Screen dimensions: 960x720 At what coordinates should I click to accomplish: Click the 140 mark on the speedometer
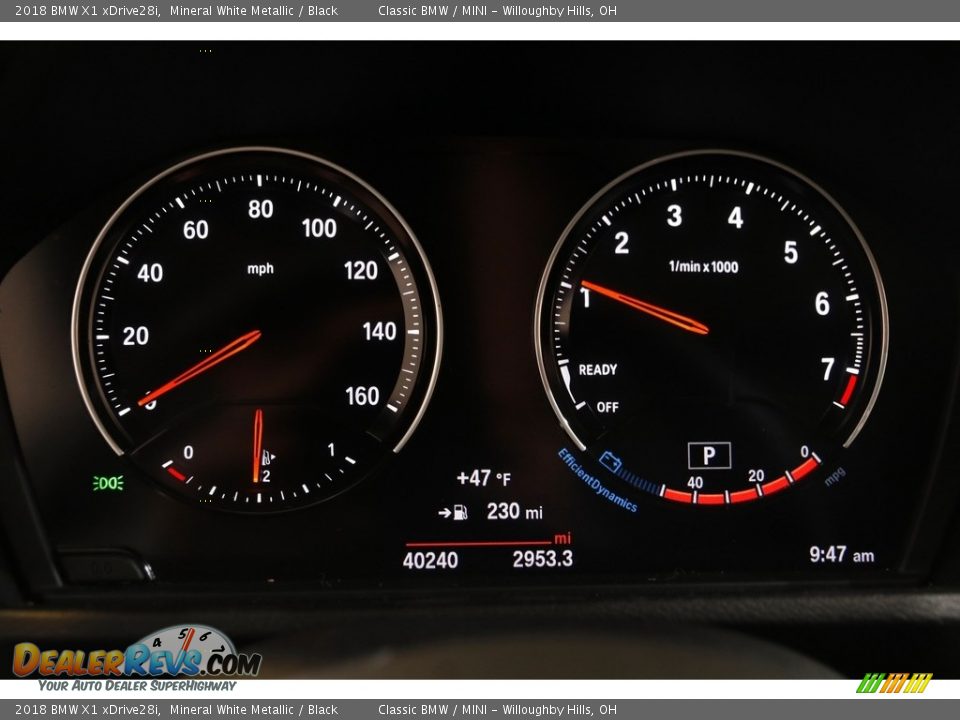380,332
